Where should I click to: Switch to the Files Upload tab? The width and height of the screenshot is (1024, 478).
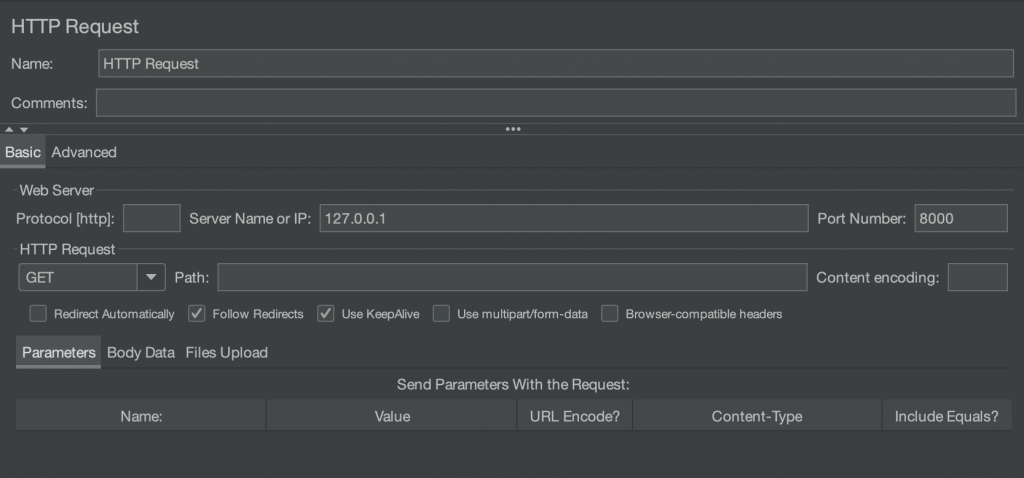(227, 352)
